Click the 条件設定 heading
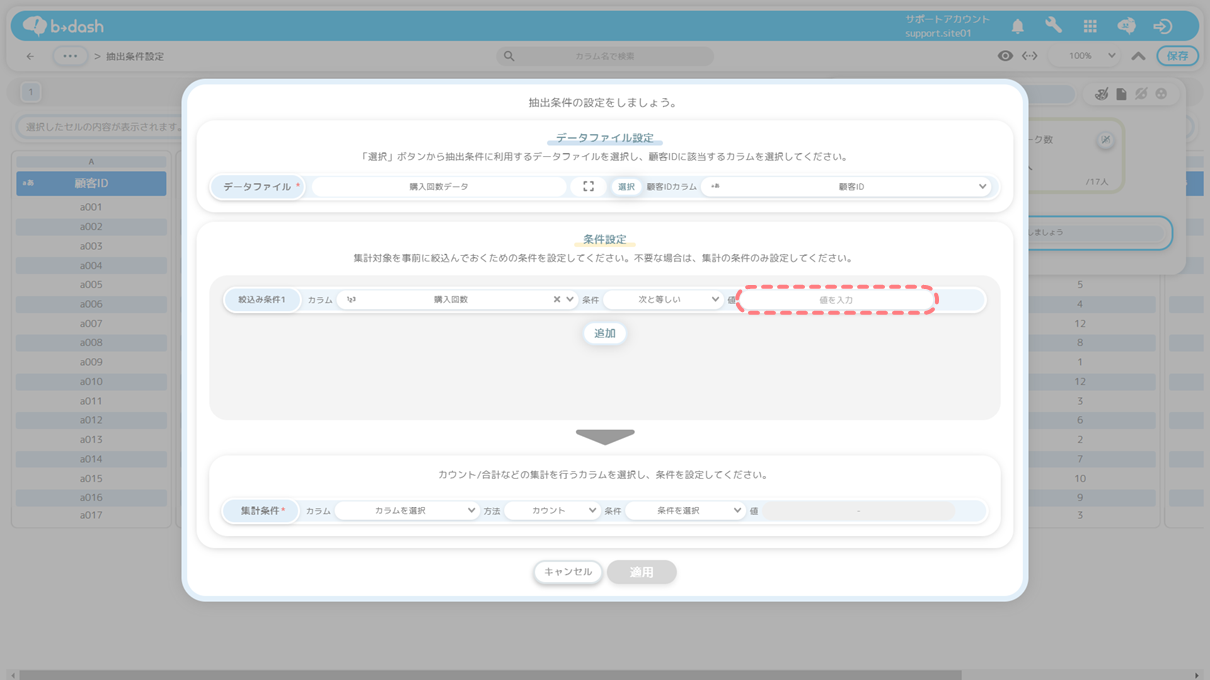 tap(605, 240)
